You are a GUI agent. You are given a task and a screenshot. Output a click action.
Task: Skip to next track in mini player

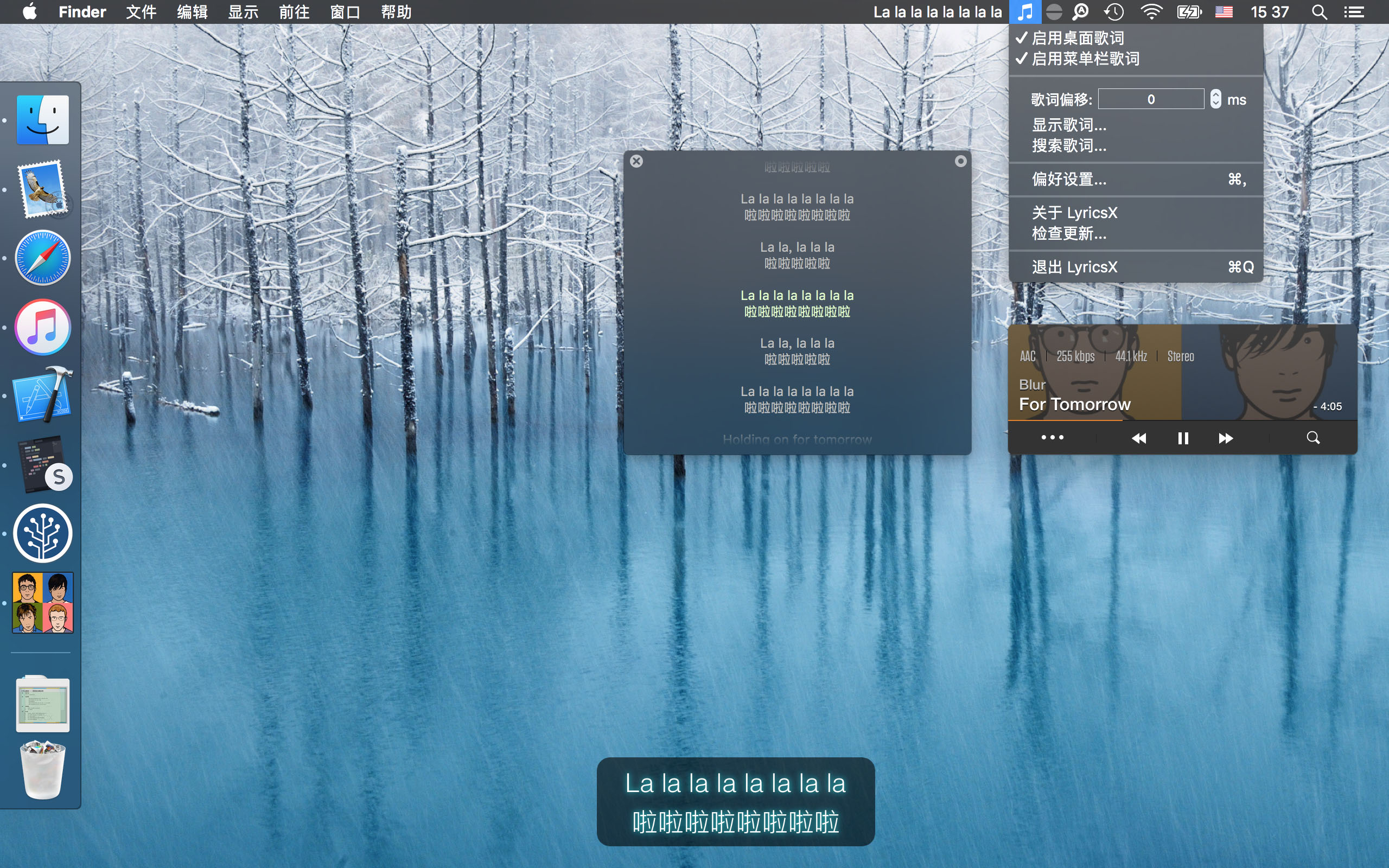1226,438
